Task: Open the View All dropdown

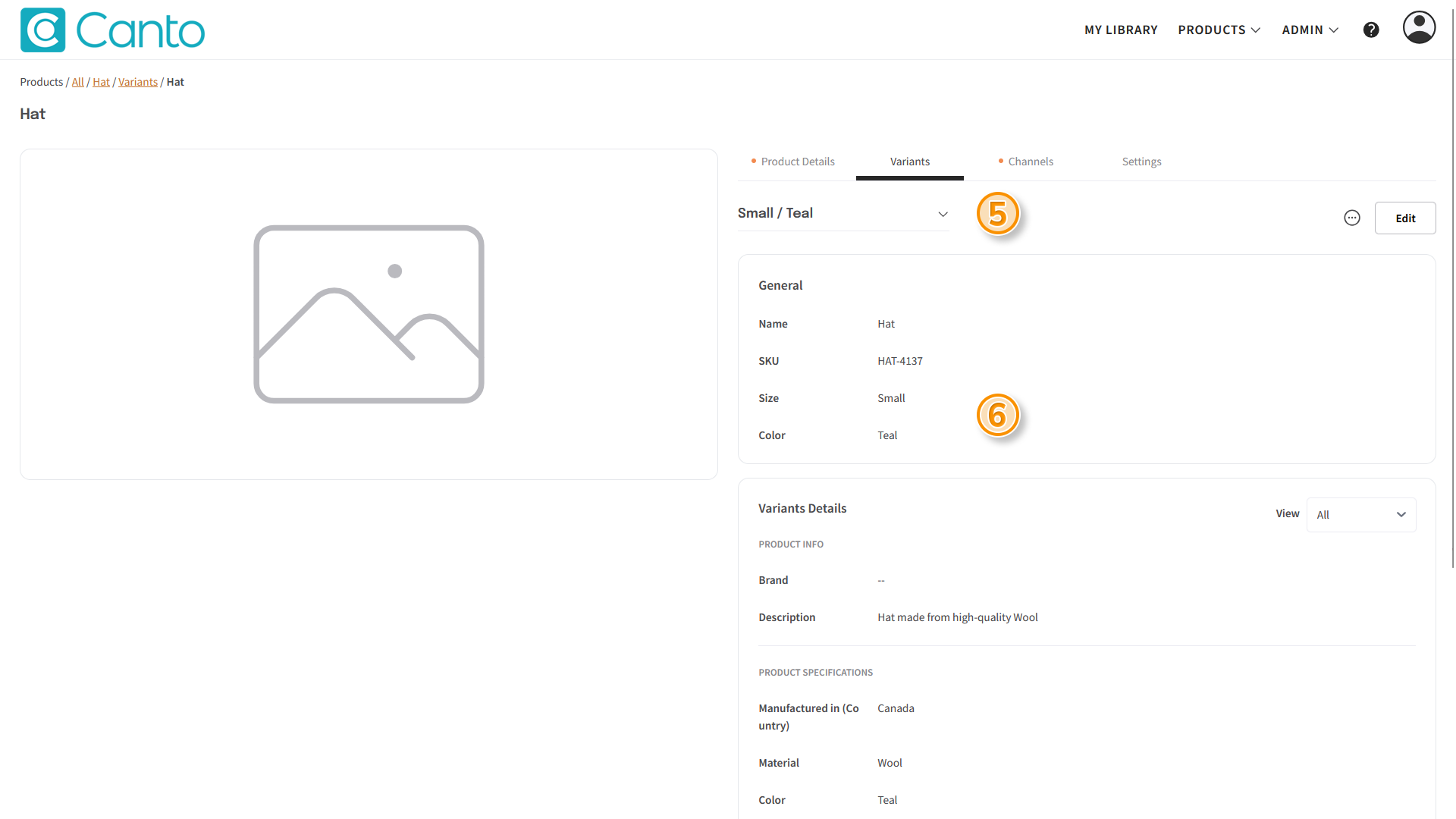Action: (1361, 515)
